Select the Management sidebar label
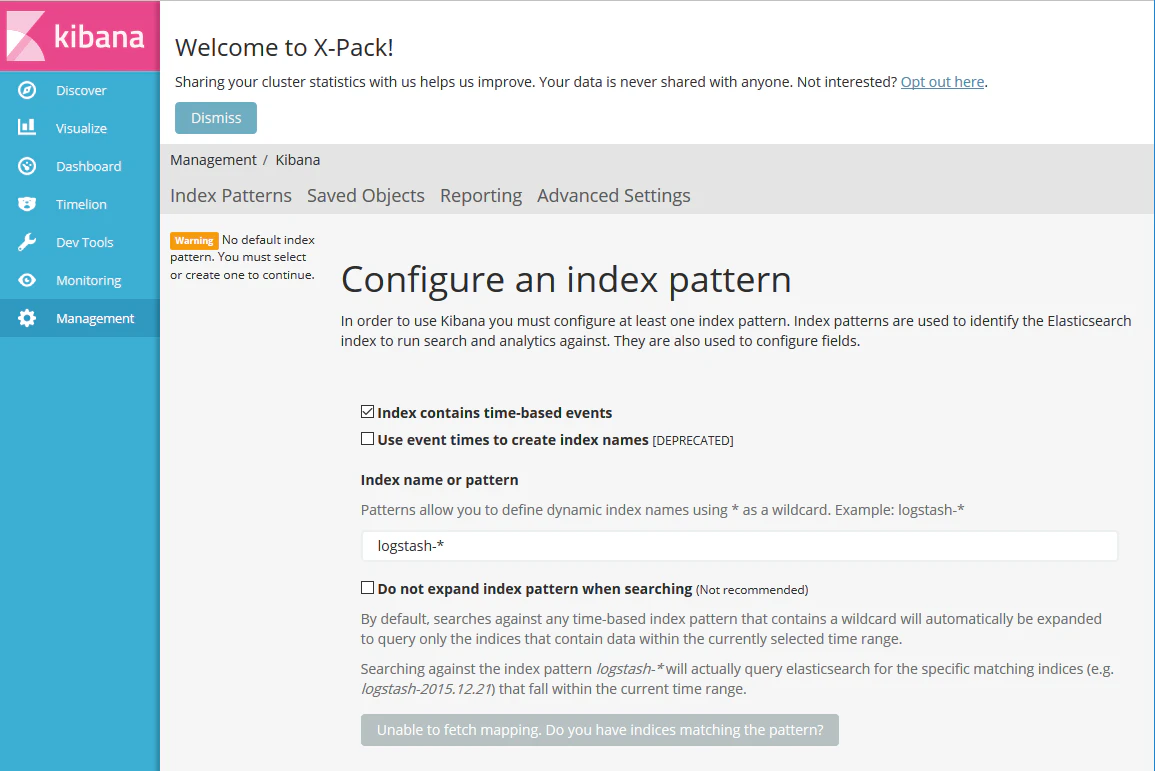This screenshot has width=1155, height=771. [95, 319]
